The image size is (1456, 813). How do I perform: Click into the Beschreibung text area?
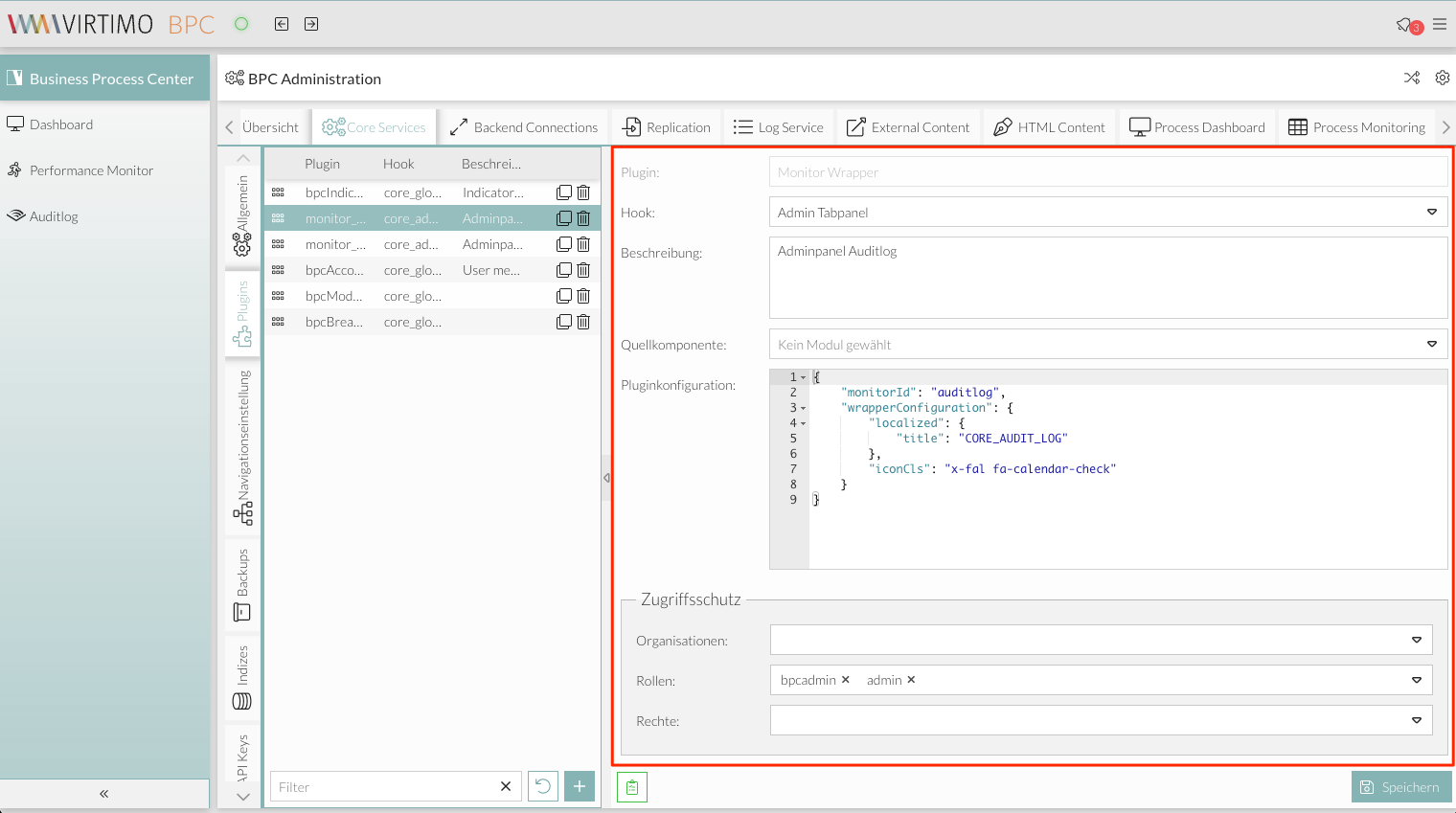coord(1107,278)
